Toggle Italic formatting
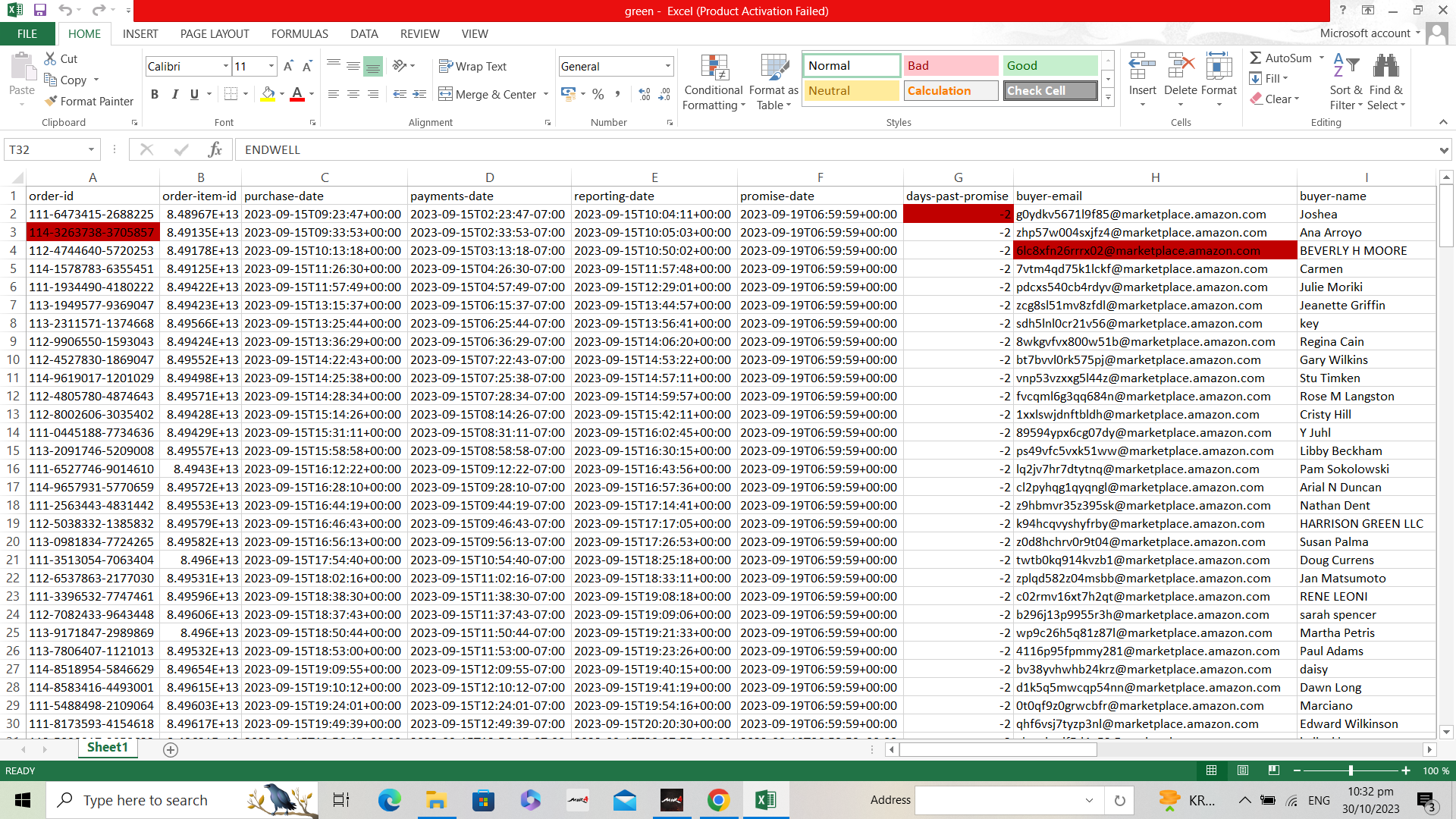1456x819 pixels. [174, 95]
